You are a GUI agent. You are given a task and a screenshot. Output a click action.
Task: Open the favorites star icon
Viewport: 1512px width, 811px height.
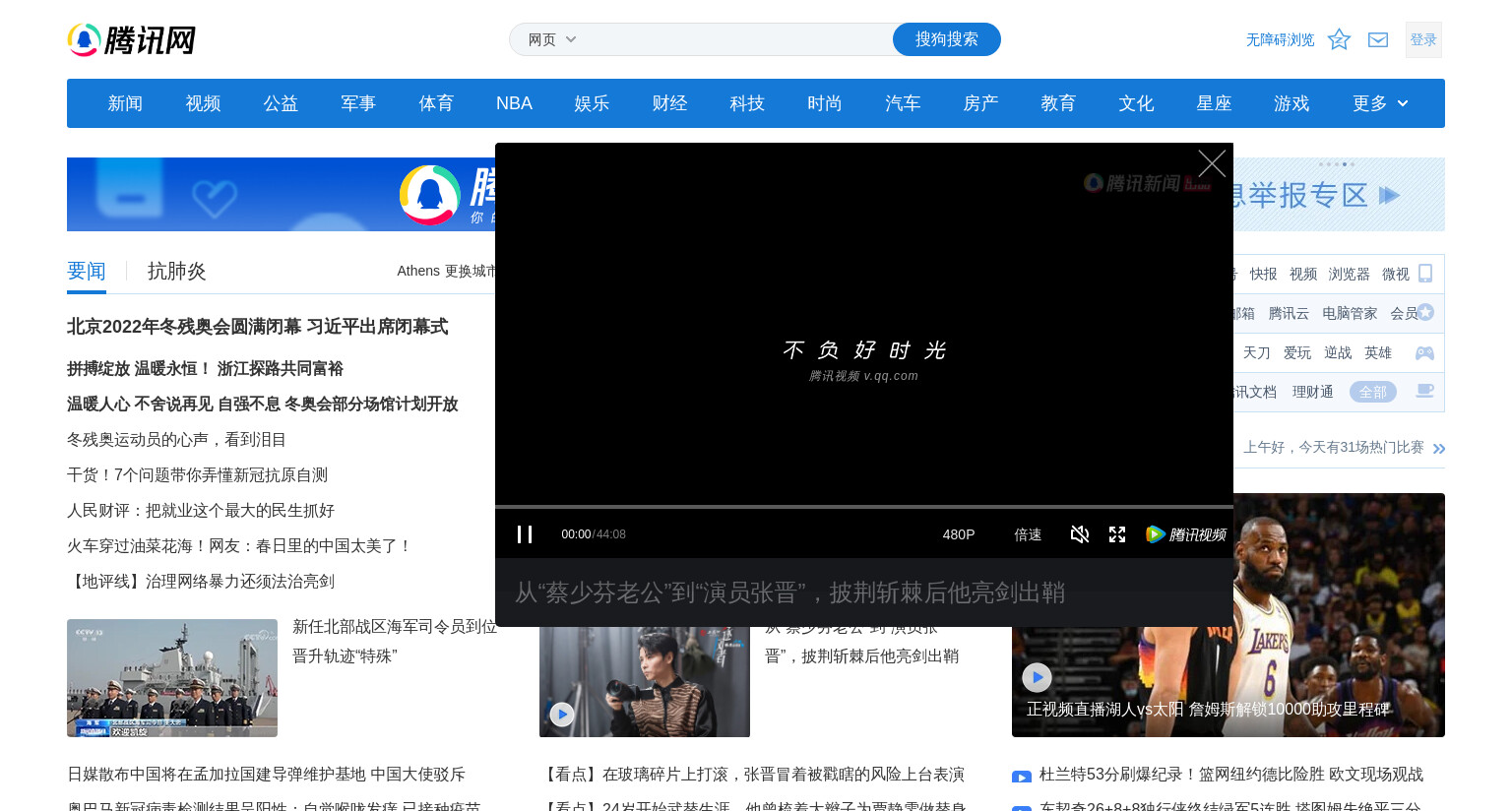[1339, 39]
